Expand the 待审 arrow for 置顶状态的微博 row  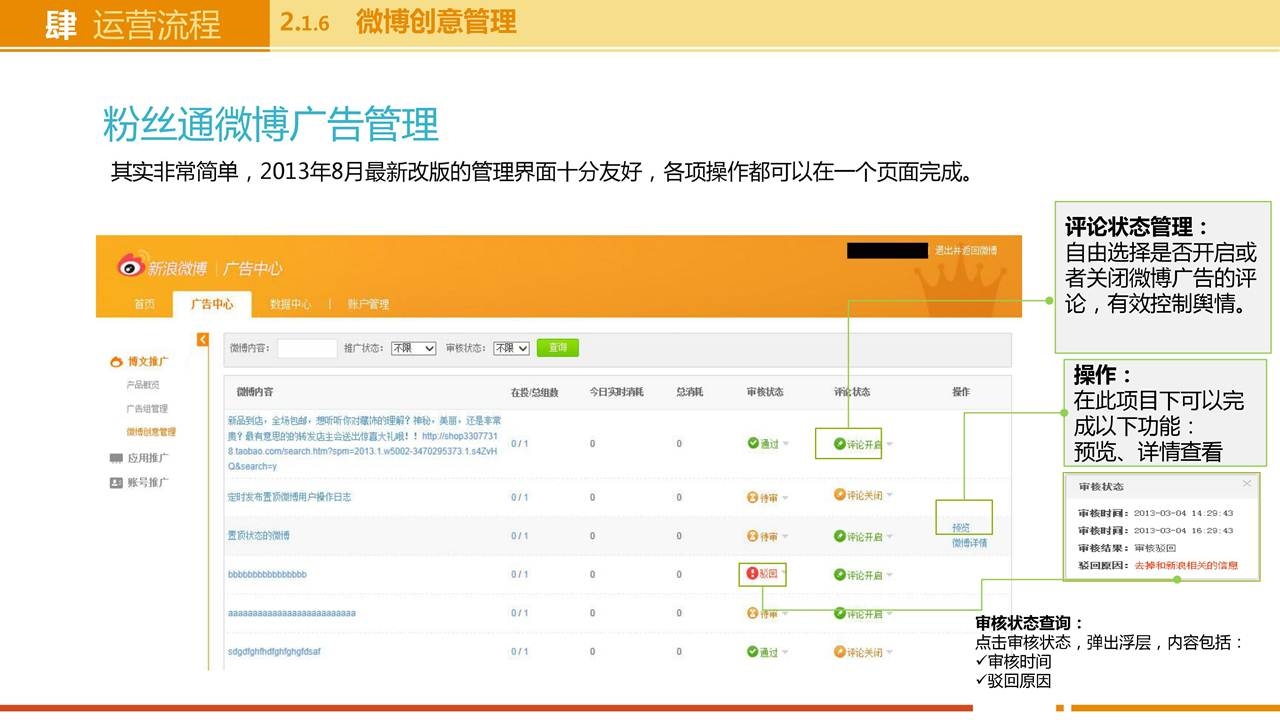point(785,537)
